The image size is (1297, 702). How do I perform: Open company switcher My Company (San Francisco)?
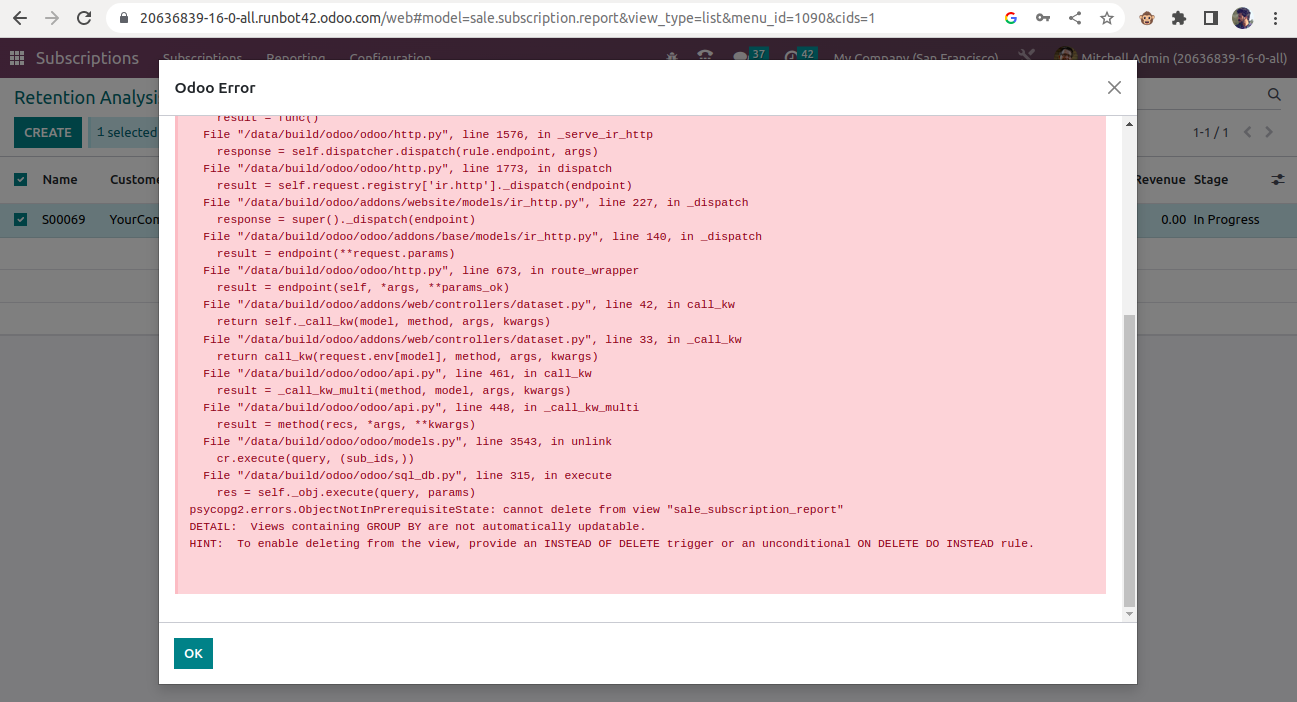(916, 58)
